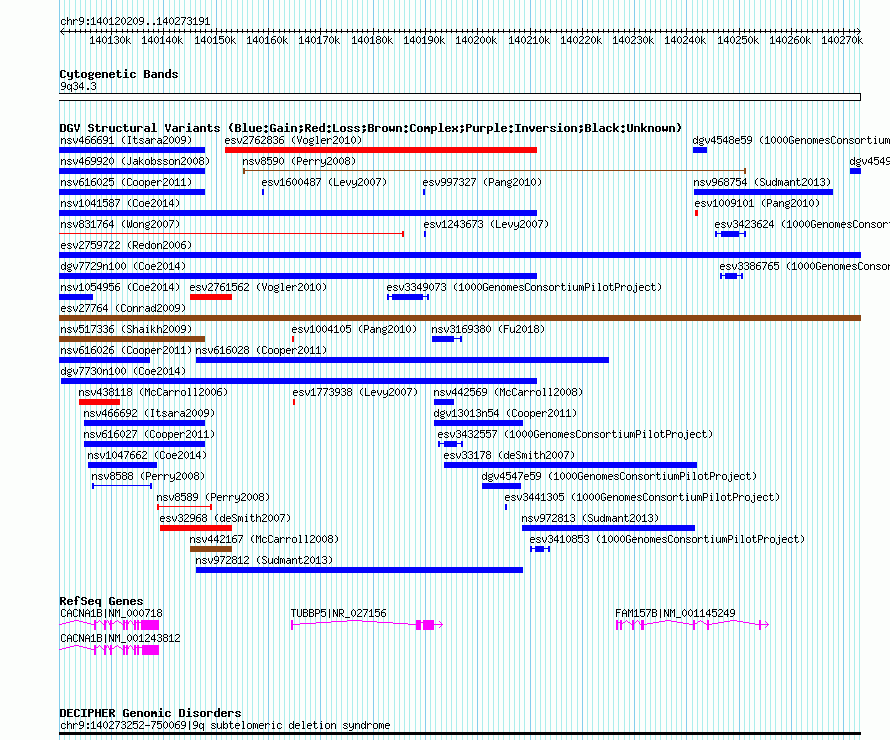The image size is (890, 740).
Task: Open nsv442167 (McCarroll2008) variant
Action: (x=264, y=539)
